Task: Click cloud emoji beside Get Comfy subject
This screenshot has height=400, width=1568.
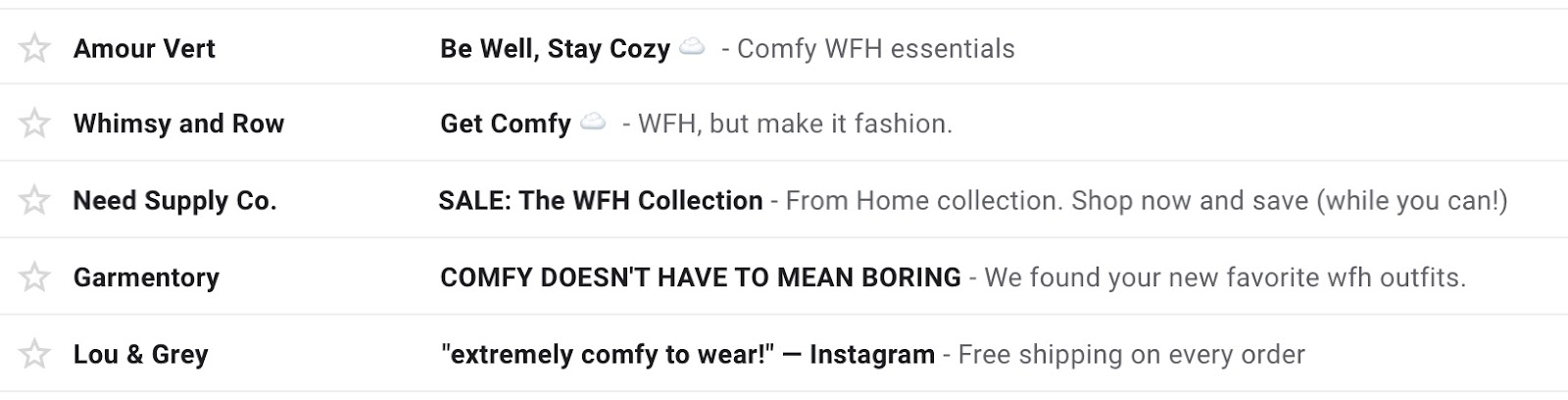Action: coord(592,123)
